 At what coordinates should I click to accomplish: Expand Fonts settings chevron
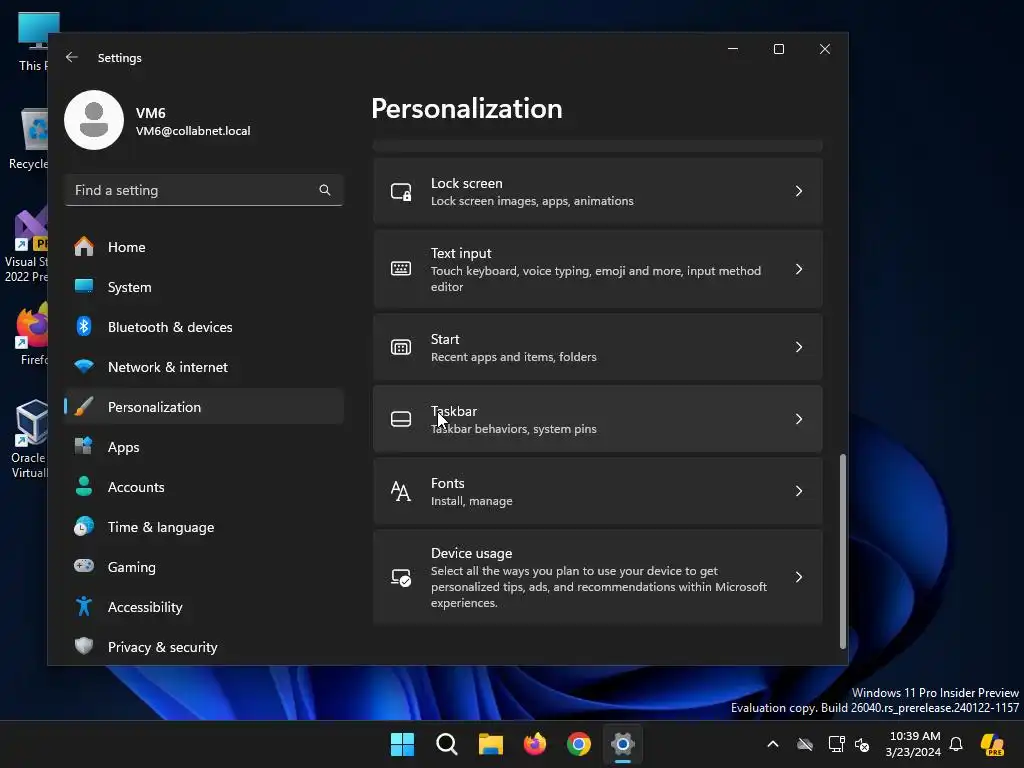coord(799,491)
